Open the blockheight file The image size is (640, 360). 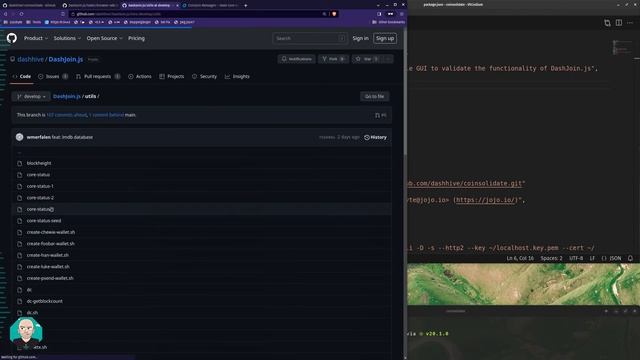[39, 163]
